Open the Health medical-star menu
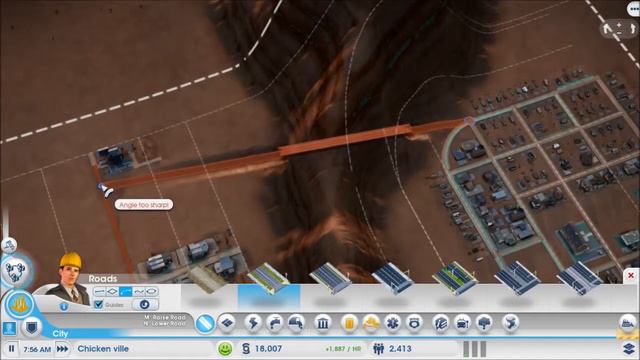 click(x=392, y=323)
